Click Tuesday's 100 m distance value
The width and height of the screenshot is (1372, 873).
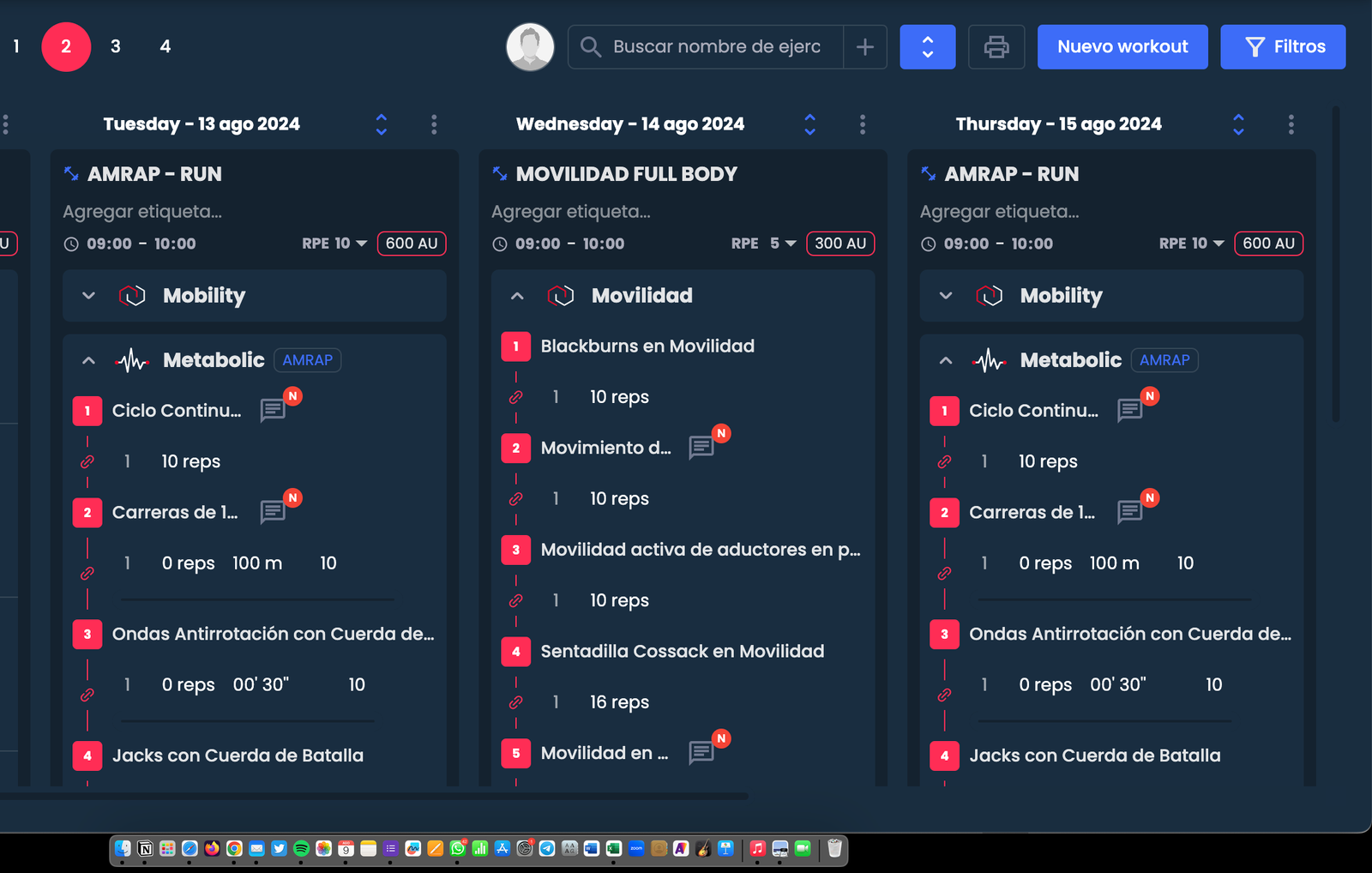pos(257,563)
